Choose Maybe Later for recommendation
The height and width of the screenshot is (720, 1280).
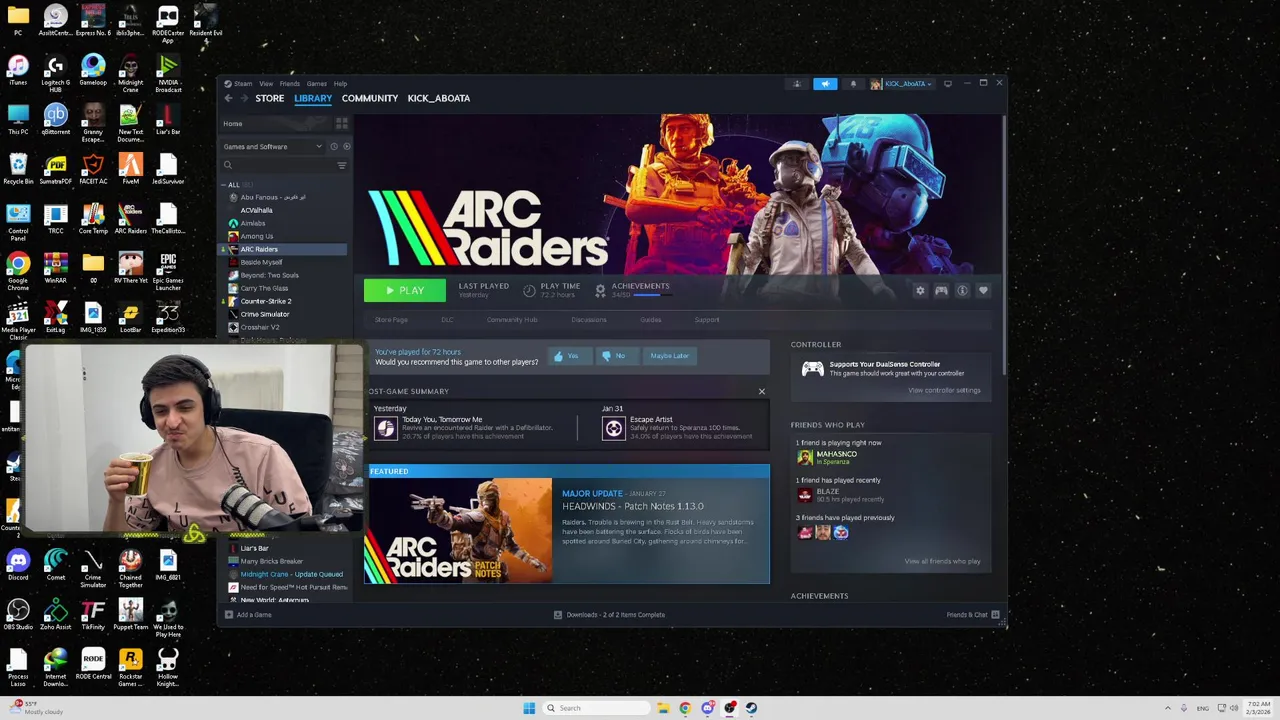click(x=669, y=356)
